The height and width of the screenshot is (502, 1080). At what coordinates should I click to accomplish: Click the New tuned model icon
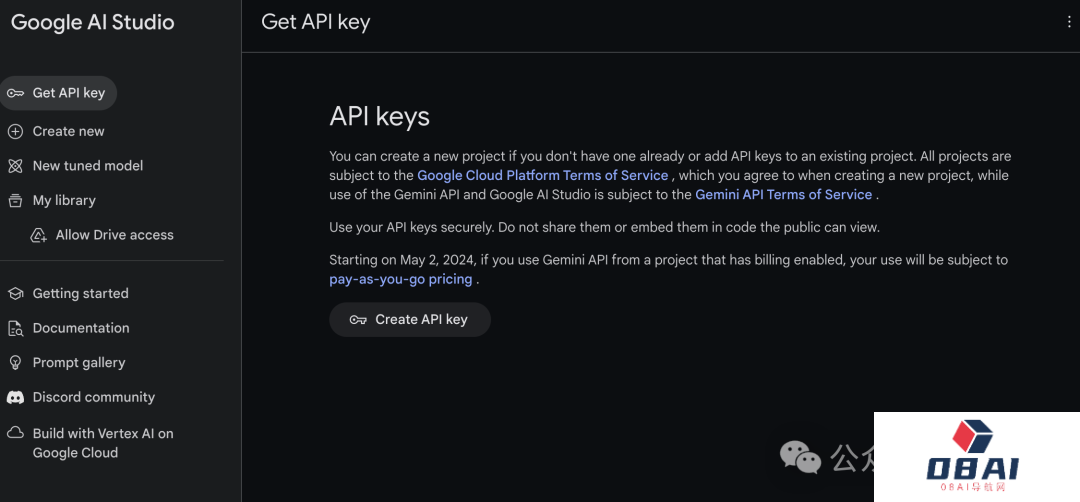[x=15, y=166]
